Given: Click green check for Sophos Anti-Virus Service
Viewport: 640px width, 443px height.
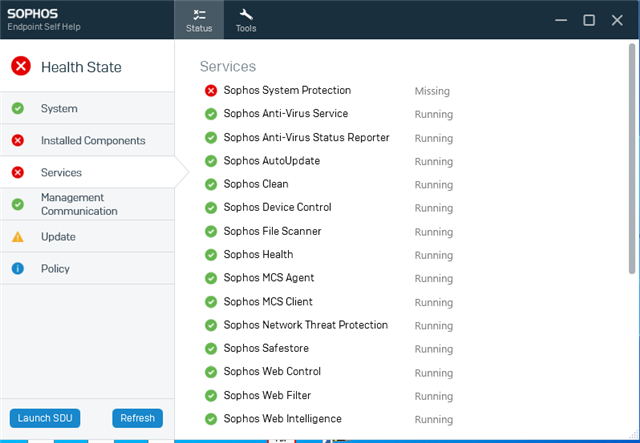Looking at the screenshot, I should pyautogui.click(x=211, y=114).
